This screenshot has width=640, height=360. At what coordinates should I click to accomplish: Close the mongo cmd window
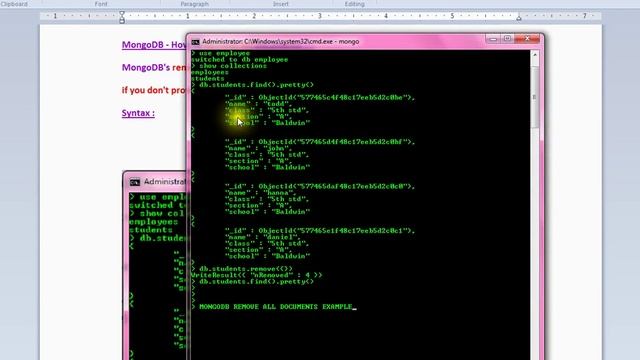[x=527, y=39]
